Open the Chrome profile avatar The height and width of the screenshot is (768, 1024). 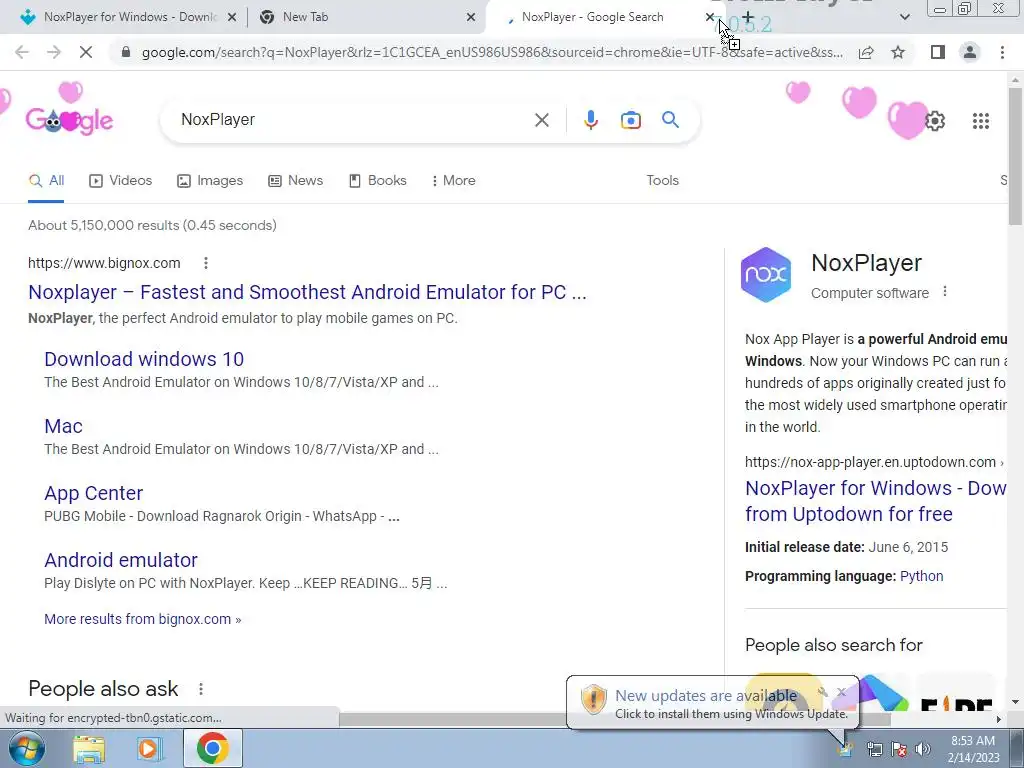(970, 52)
